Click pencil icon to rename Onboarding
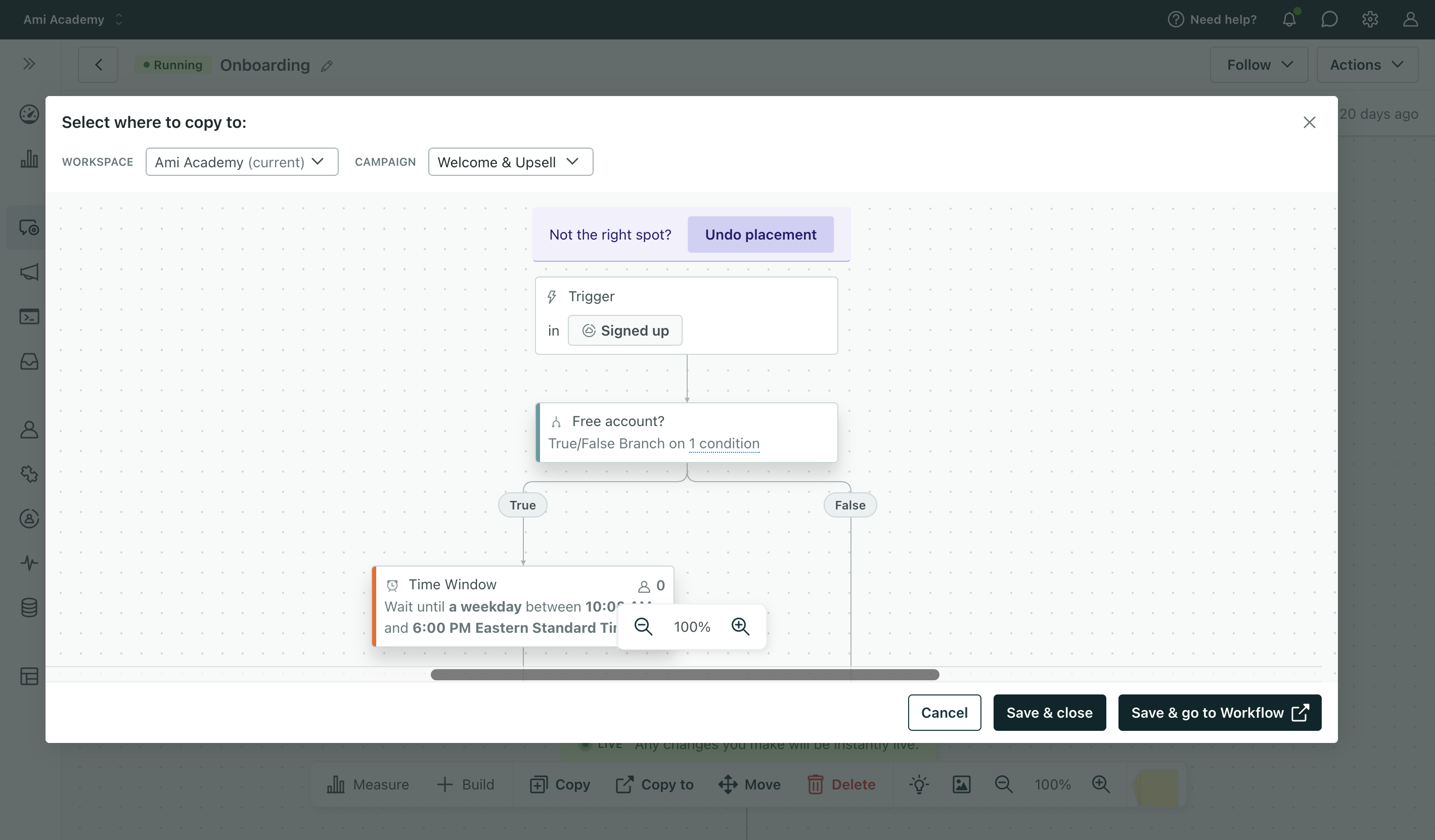The width and height of the screenshot is (1435, 840). pyautogui.click(x=326, y=66)
